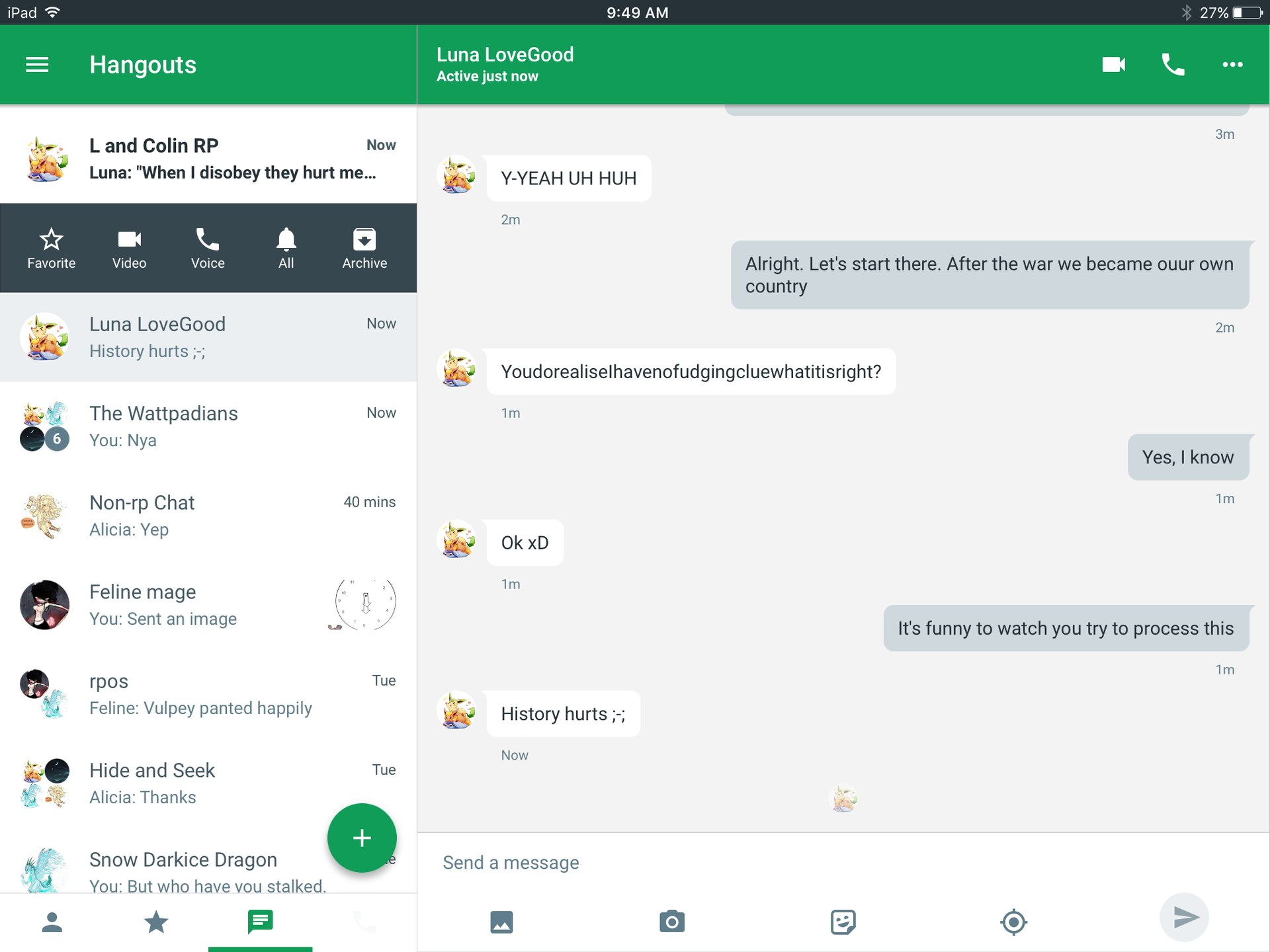
Task: Tap the Feline mage profile picture
Action: (x=45, y=605)
